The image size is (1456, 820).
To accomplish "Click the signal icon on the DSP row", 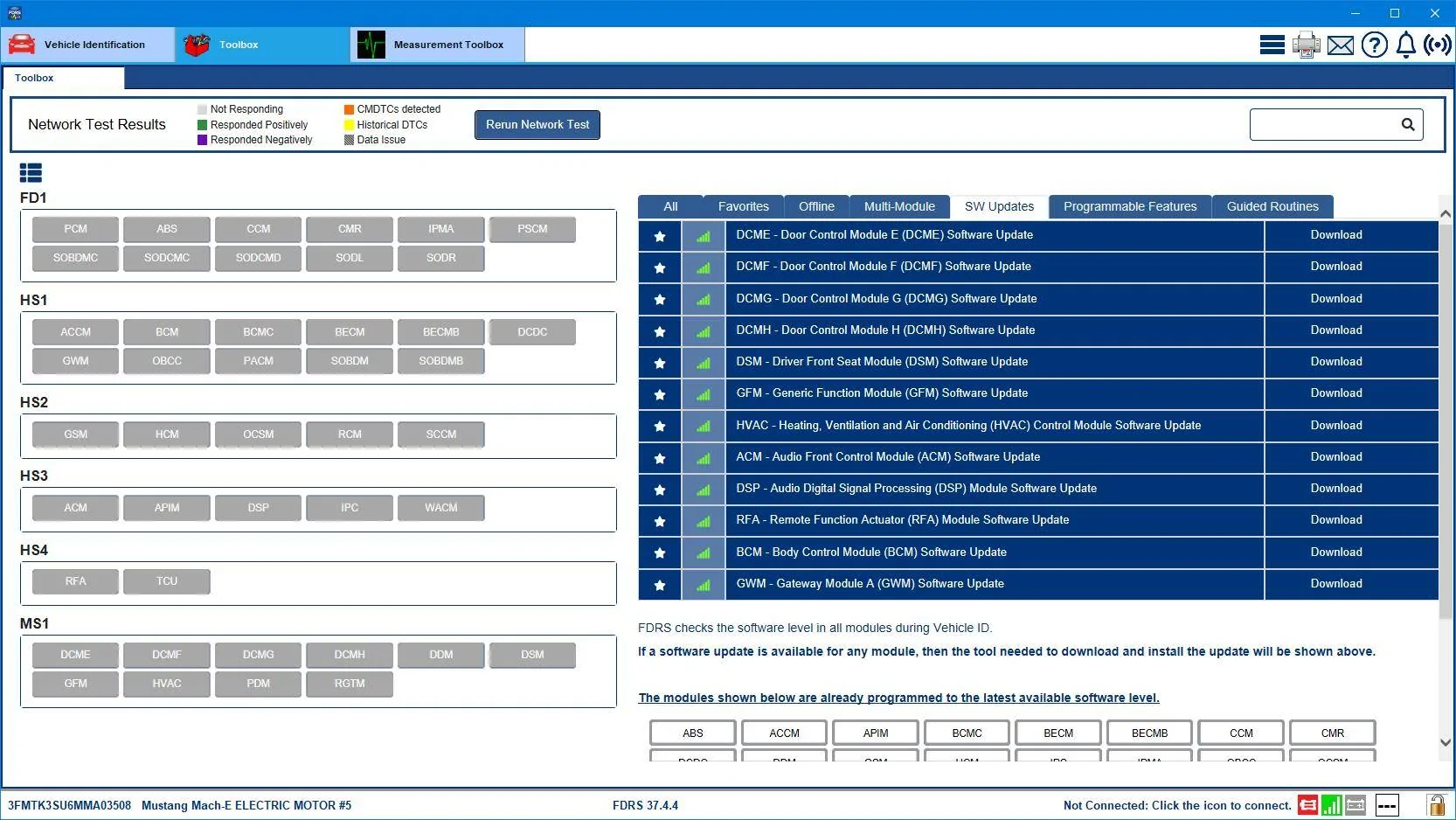I will tap(704, 490).
